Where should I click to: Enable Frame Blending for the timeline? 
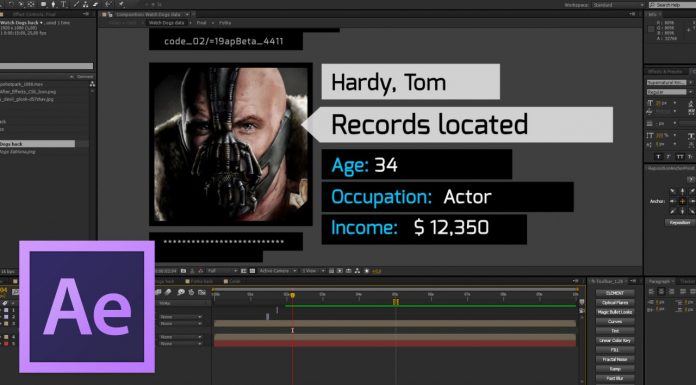(158, 292)
